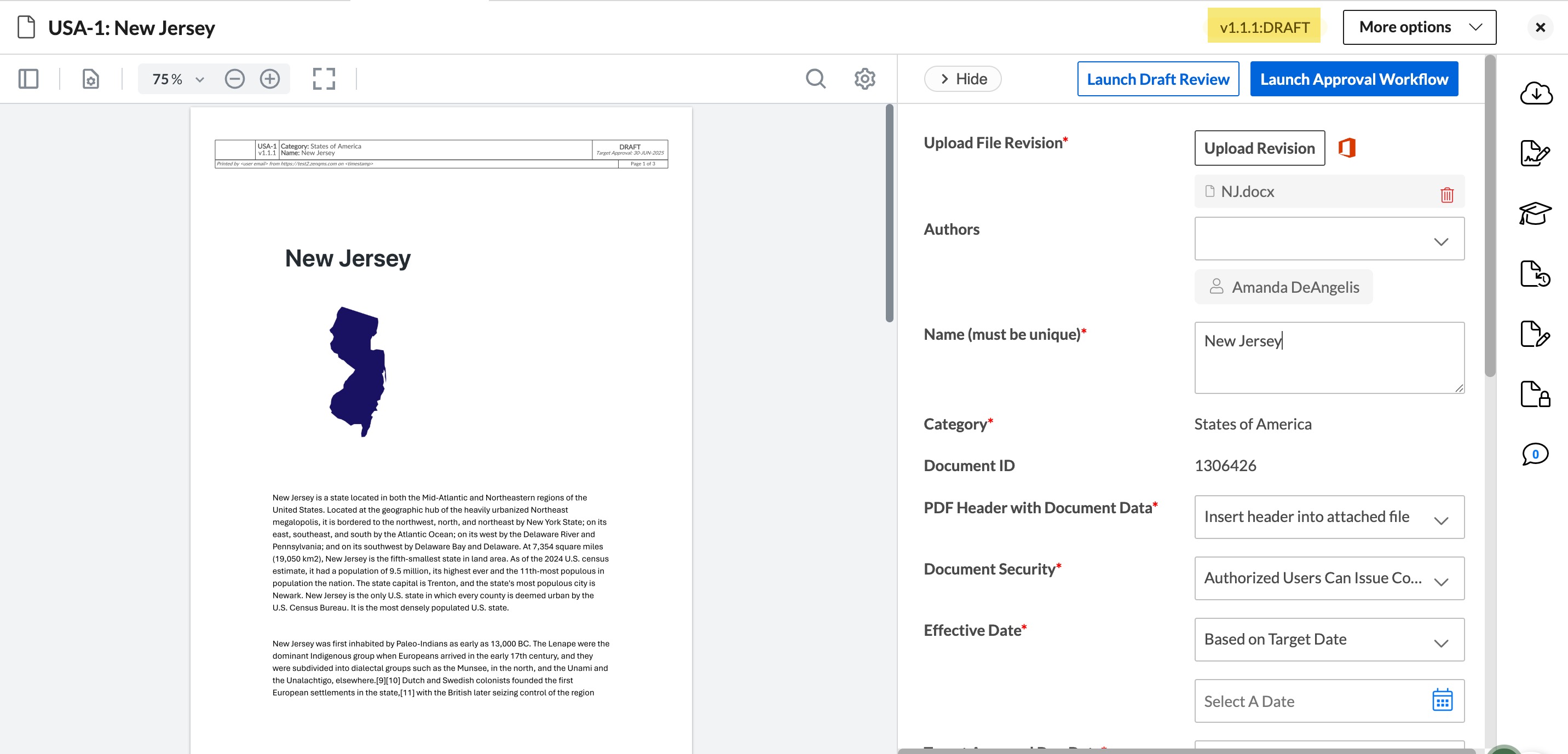Click the Amanda DeAngelis author chip

[x=1283, y=287]
